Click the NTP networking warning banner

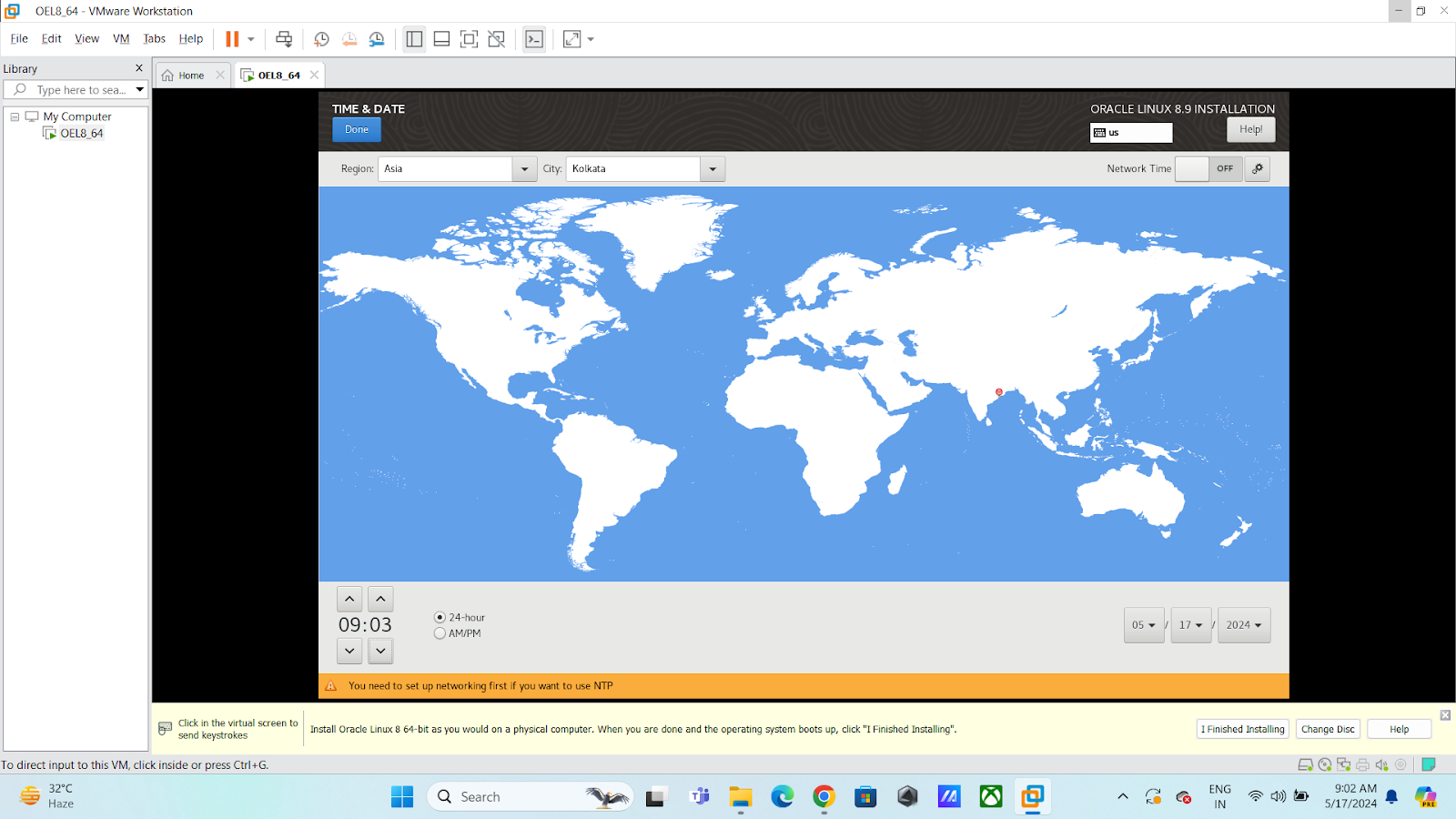[x=804, y=686]
